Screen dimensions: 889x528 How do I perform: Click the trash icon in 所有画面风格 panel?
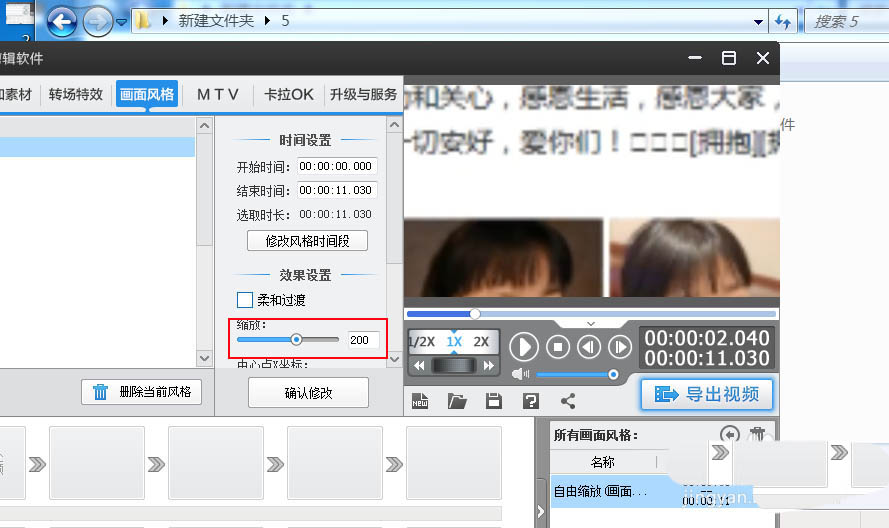757,434
